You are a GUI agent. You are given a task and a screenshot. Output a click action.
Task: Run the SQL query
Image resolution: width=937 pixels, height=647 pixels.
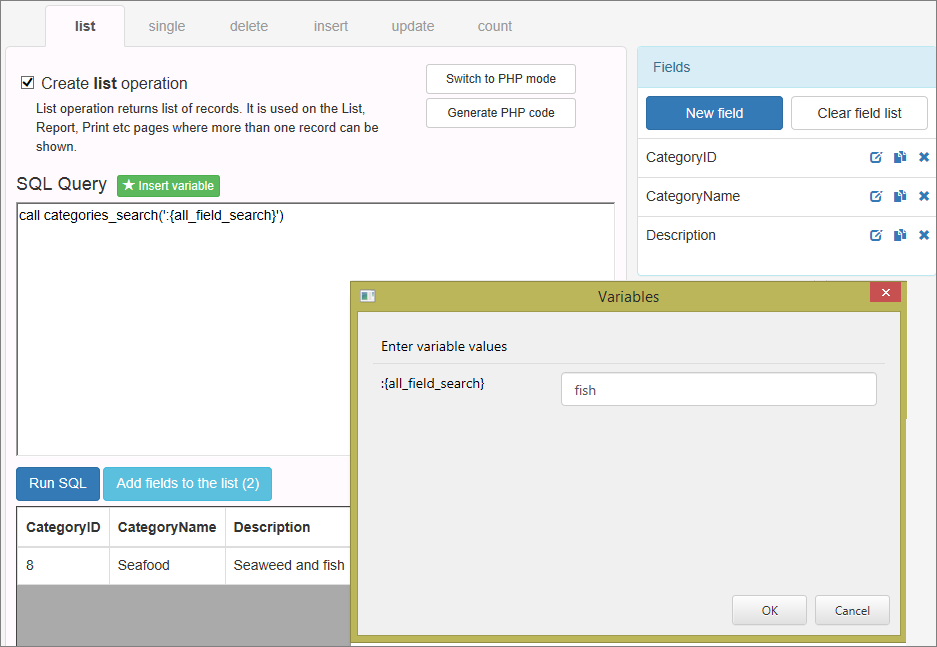(x=57, y=483)
